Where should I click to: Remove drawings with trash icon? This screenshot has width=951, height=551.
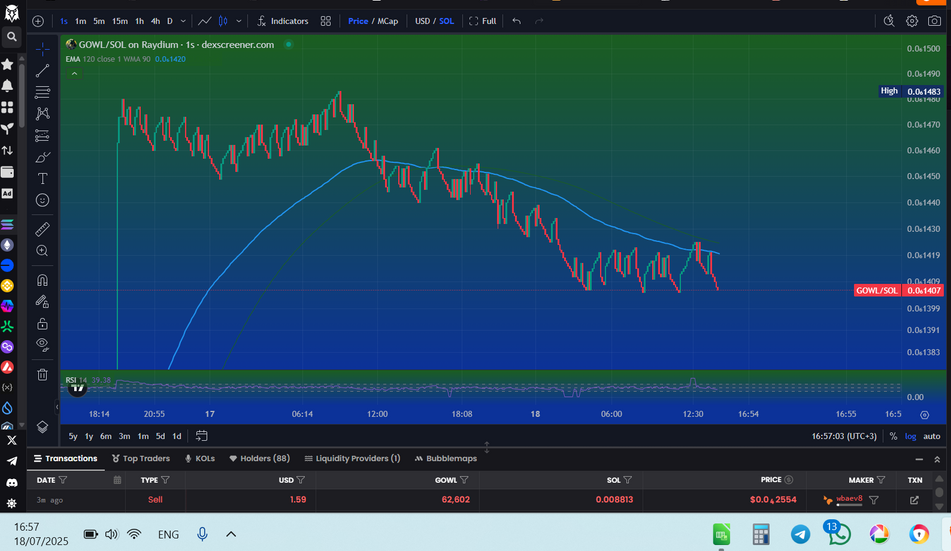pyautogui.click(x=42, y=374)
